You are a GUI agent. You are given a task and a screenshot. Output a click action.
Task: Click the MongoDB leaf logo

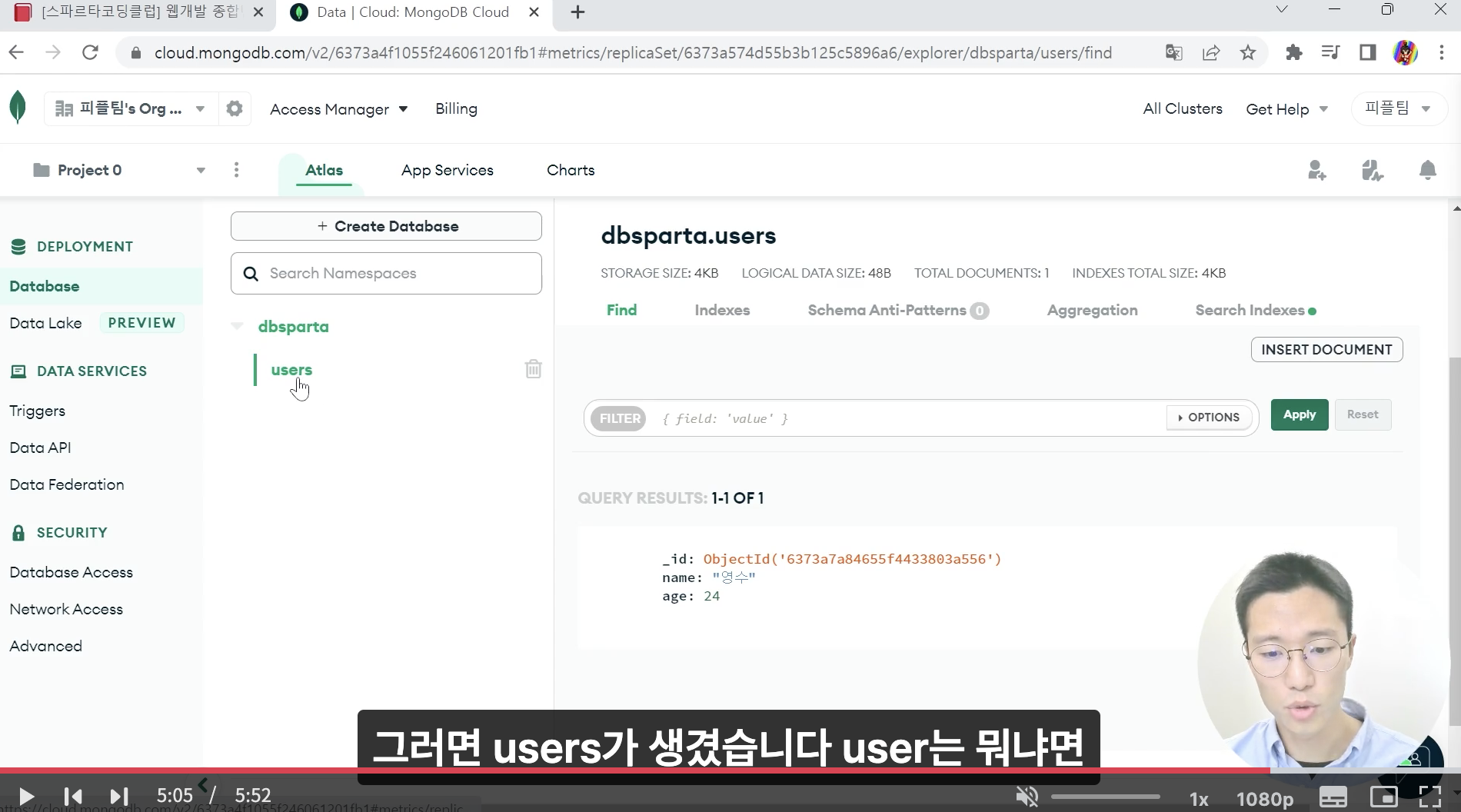(18, 108)
